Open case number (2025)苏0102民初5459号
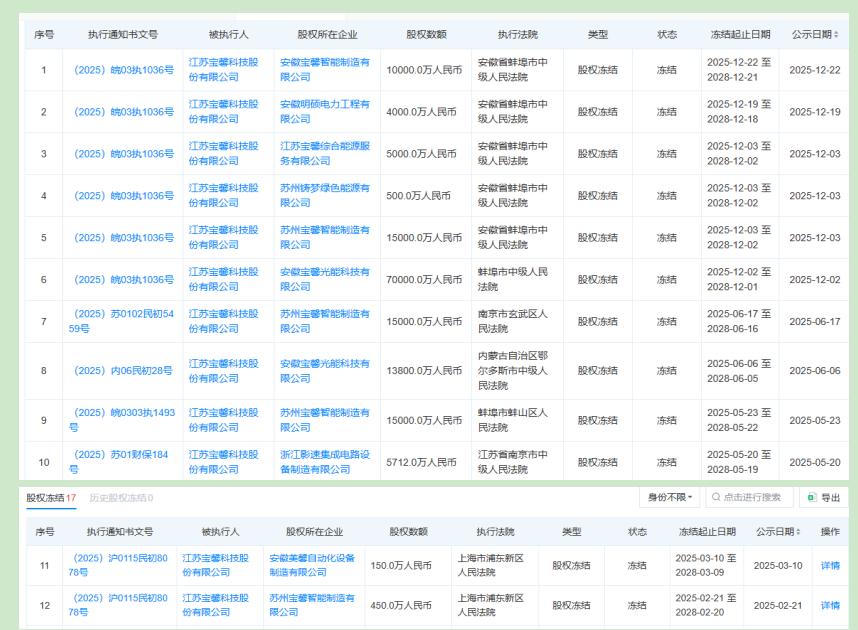This screenshot has width=858, height=630. pos(121,321)
